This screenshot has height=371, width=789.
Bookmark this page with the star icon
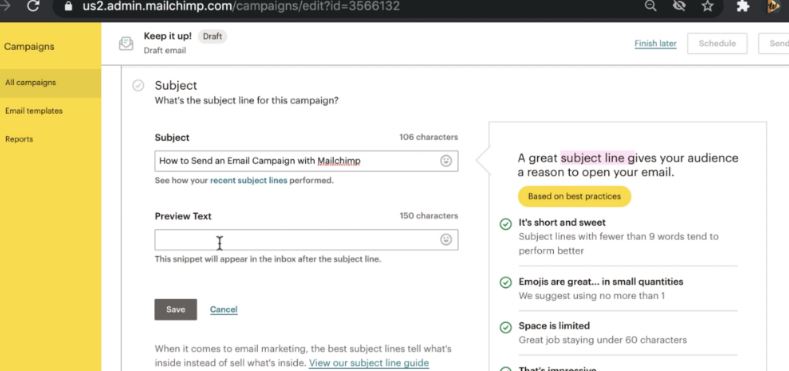click(x=707, y=6)
